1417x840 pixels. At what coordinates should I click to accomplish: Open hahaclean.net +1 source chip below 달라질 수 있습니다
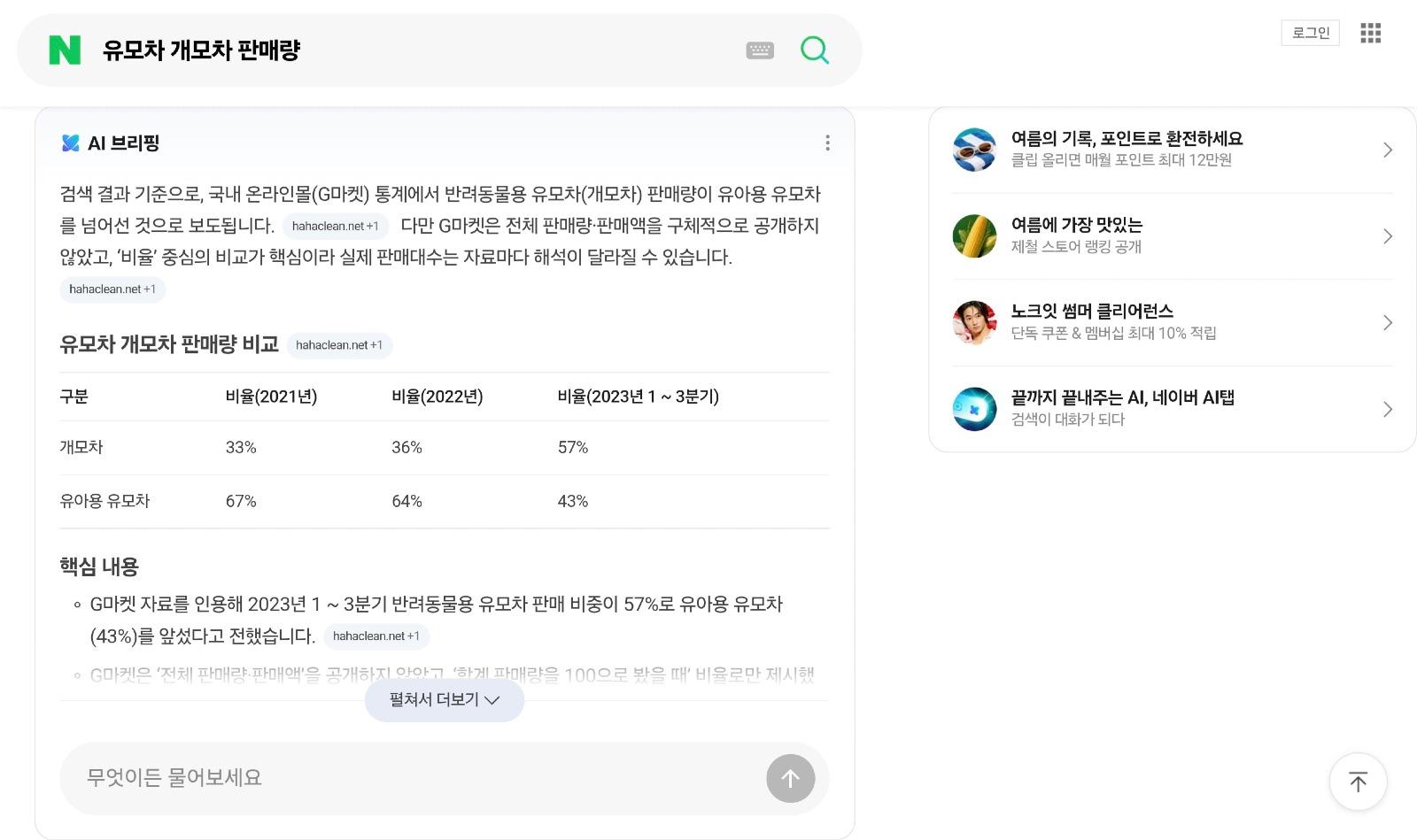click(112, 289)
